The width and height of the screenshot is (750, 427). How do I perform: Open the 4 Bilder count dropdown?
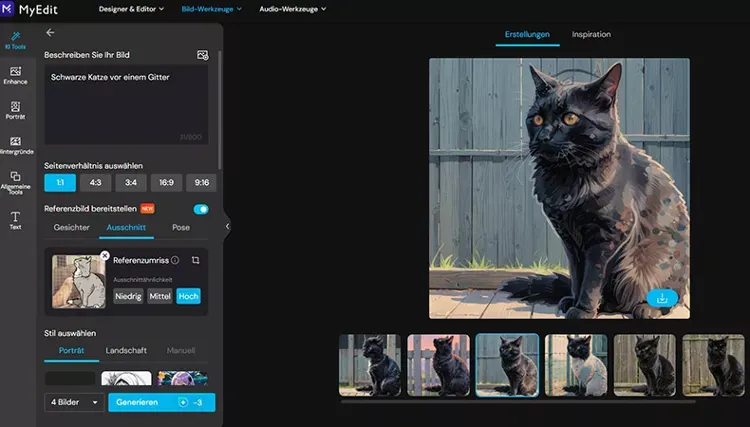point(74,402)
